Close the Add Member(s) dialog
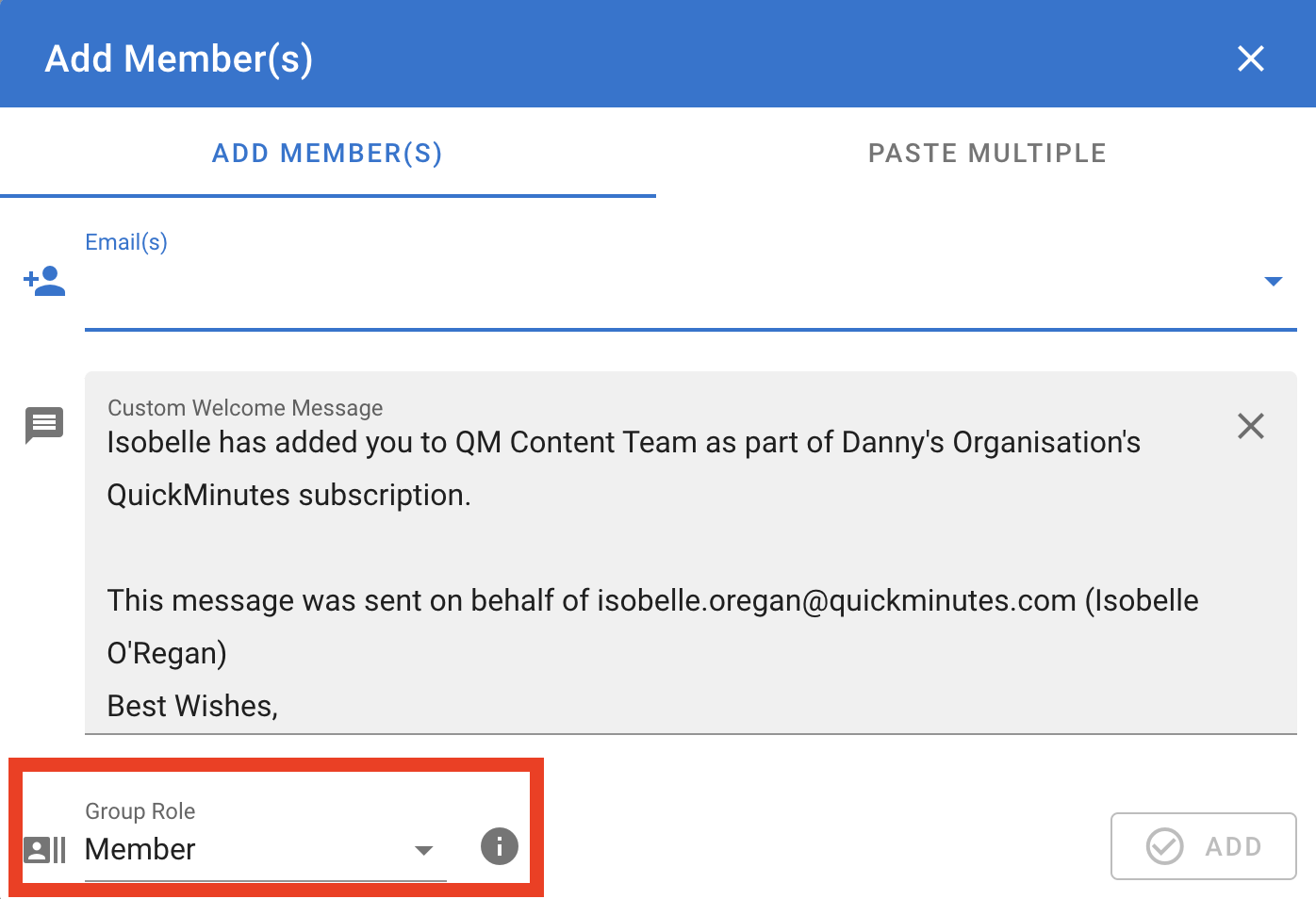This screenshot has height=899, width=1316. point(1250,58)
